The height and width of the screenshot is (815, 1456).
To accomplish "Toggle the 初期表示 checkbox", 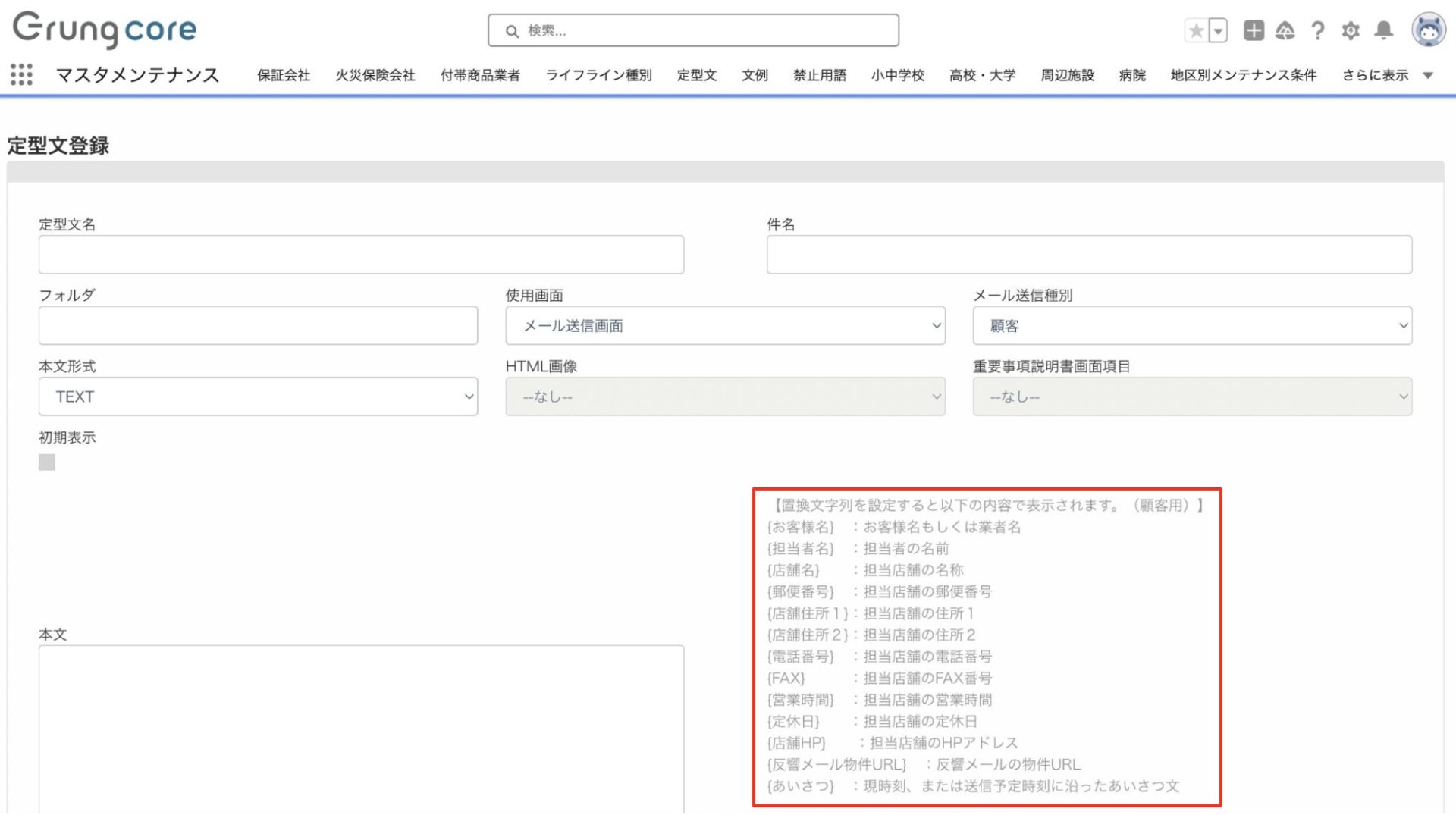I will pyautogui.click(x=47, y=462).
